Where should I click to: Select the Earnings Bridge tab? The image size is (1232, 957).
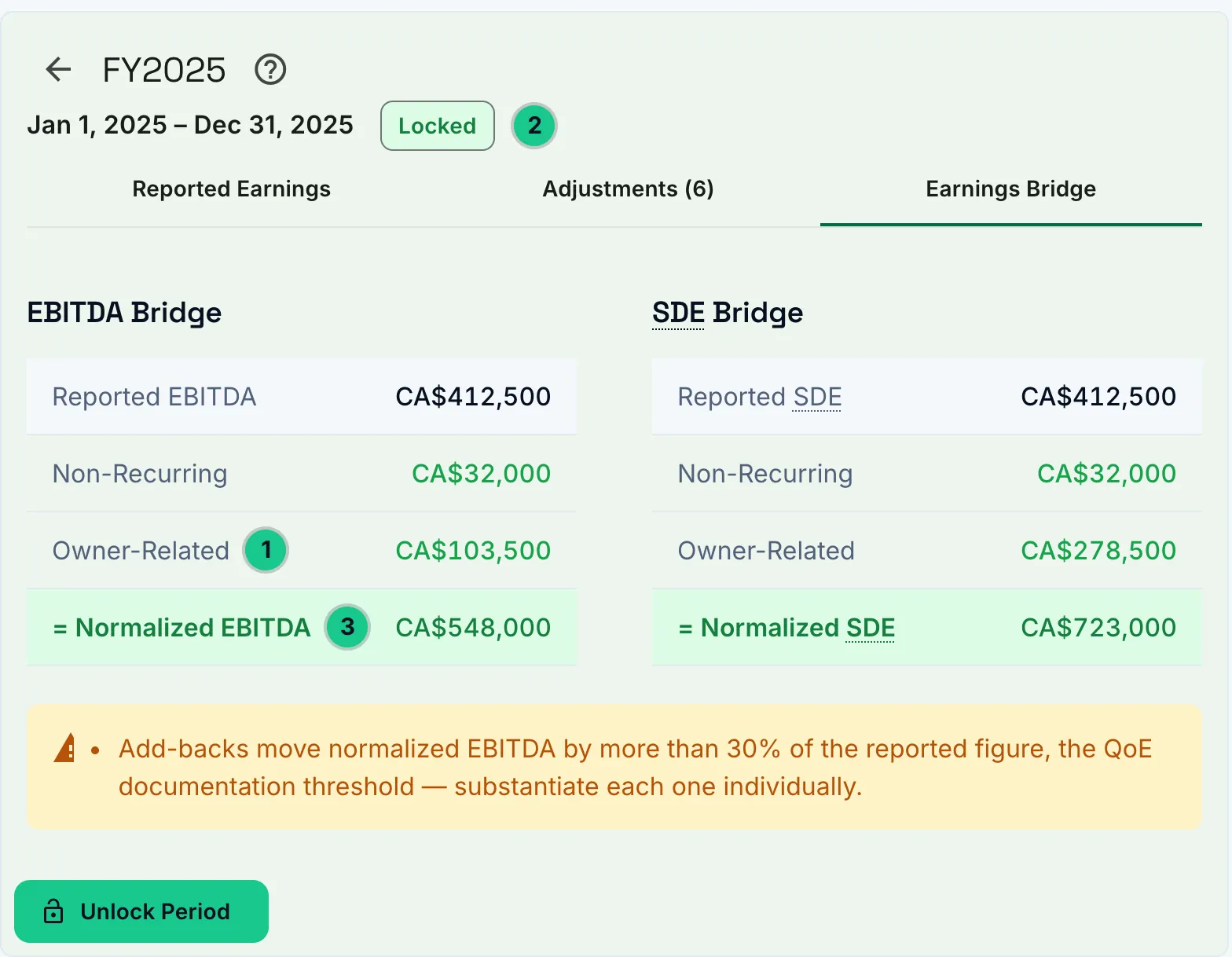click(x=1010, y=189)
